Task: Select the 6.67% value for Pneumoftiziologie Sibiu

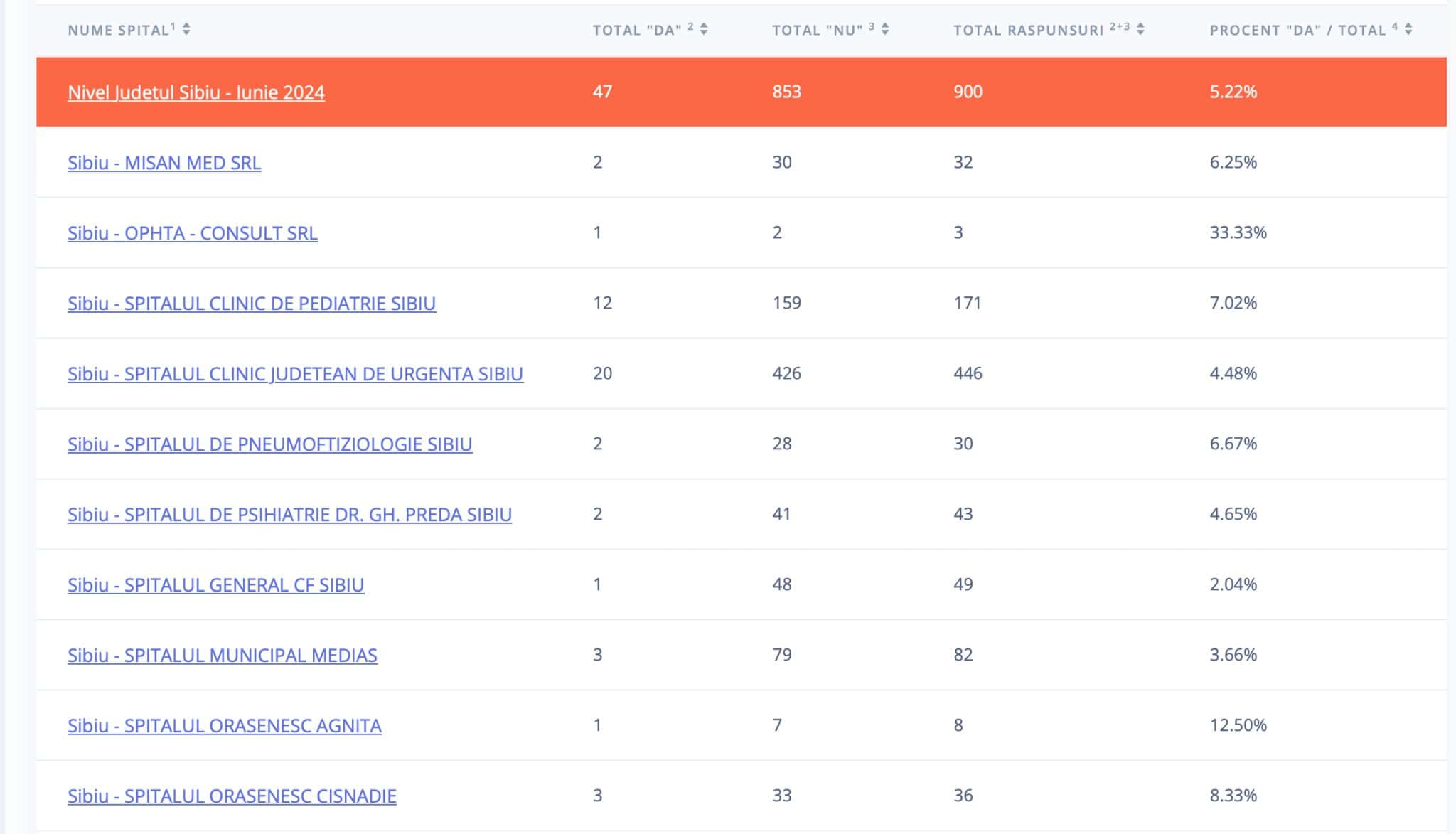Action: (x=1233, y=444)
